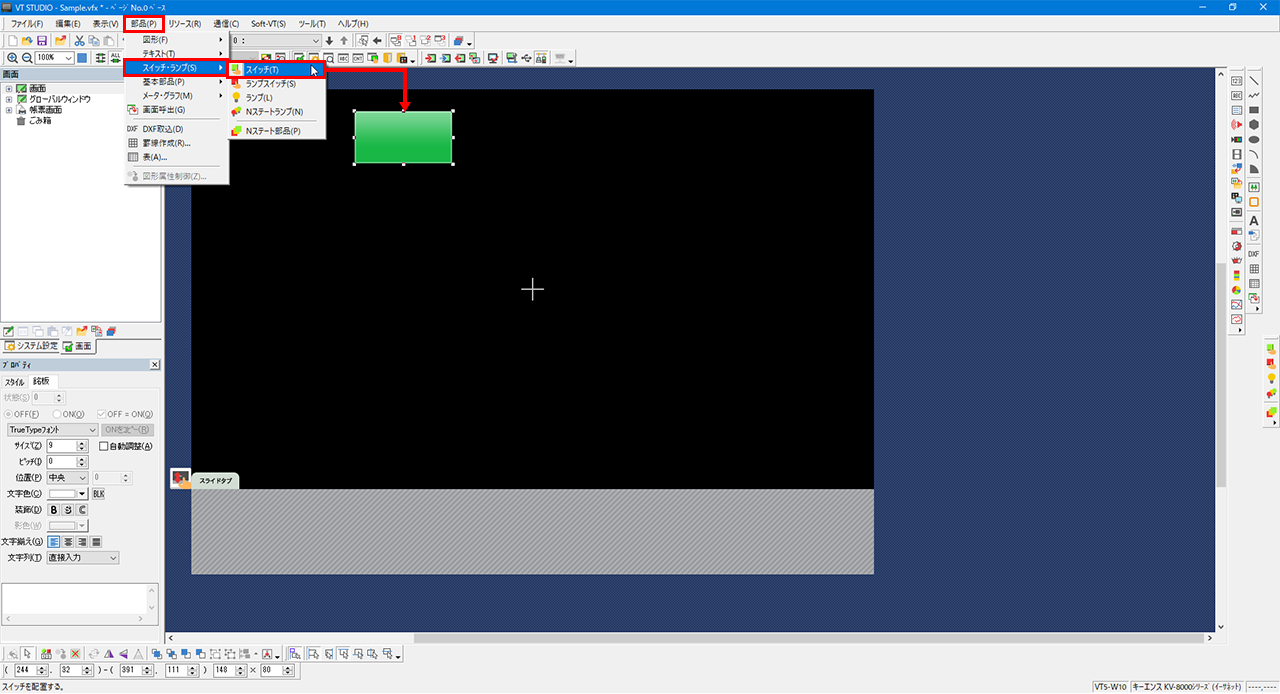The width and height of the screenshot is (1280, 694).
Task: Click the lamp bulb icon in right palette
Action: coord(1271,378)
